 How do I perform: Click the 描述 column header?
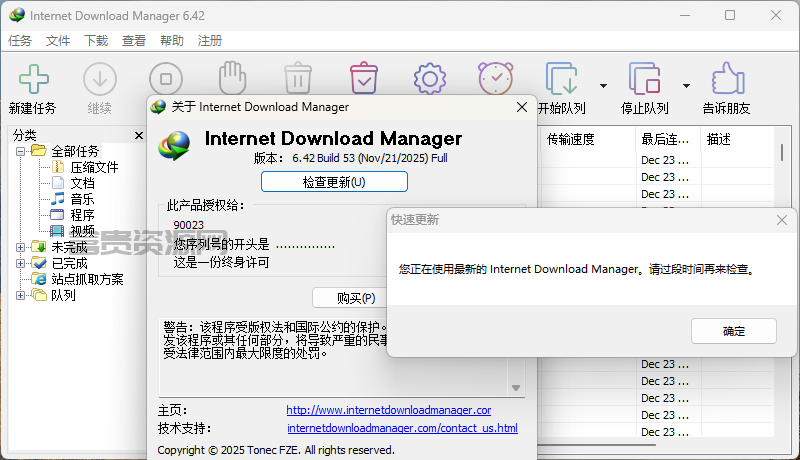[738, 139]
